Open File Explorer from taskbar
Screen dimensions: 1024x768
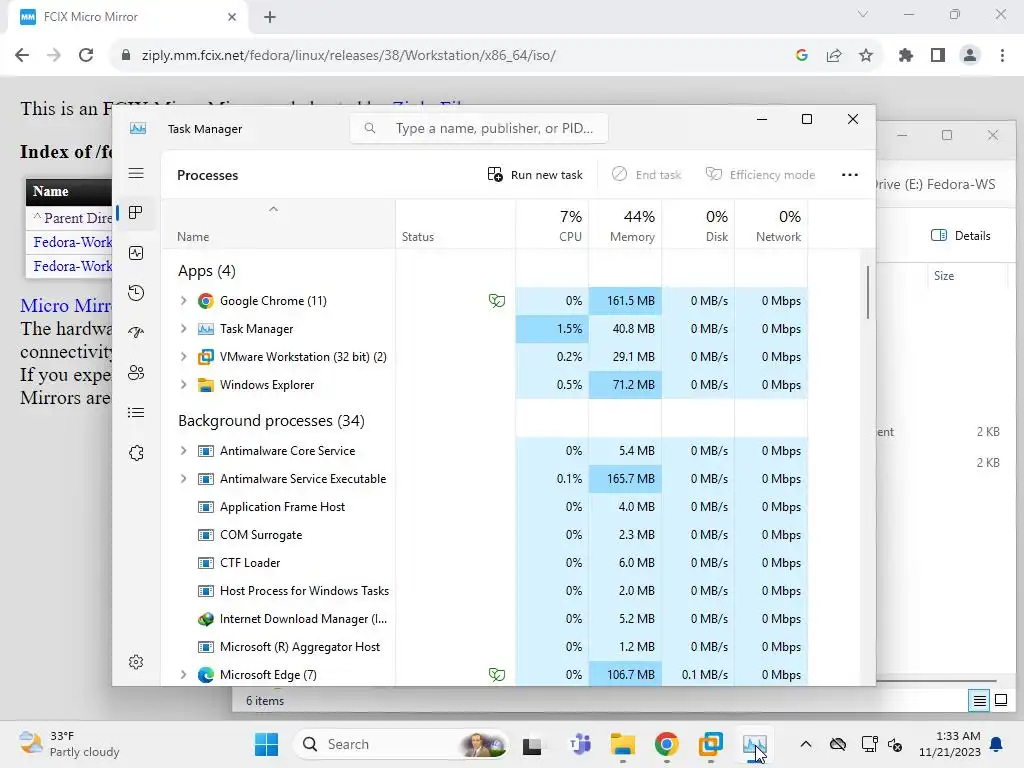pos(622,744)
